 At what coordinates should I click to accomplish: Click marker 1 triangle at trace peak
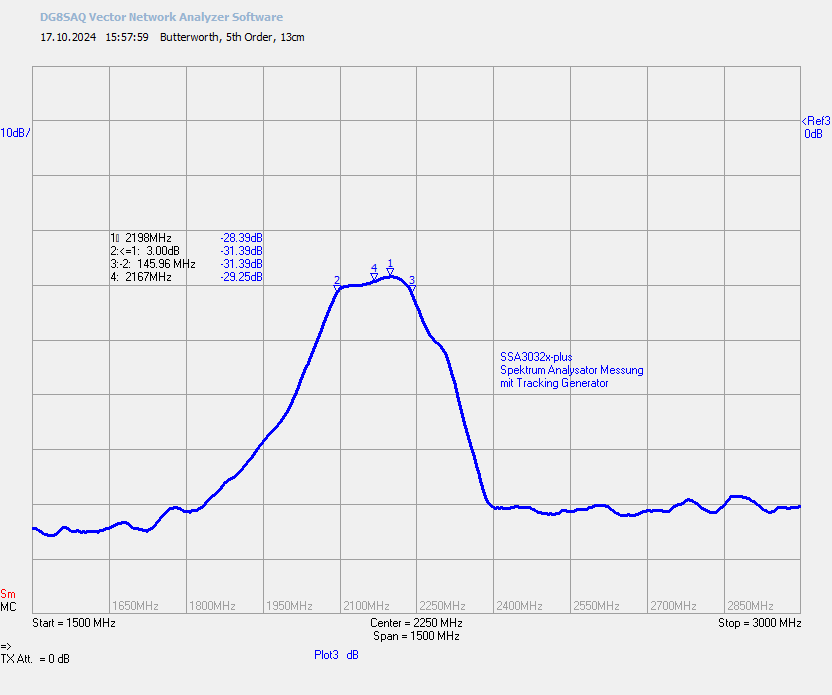[390, 272]
